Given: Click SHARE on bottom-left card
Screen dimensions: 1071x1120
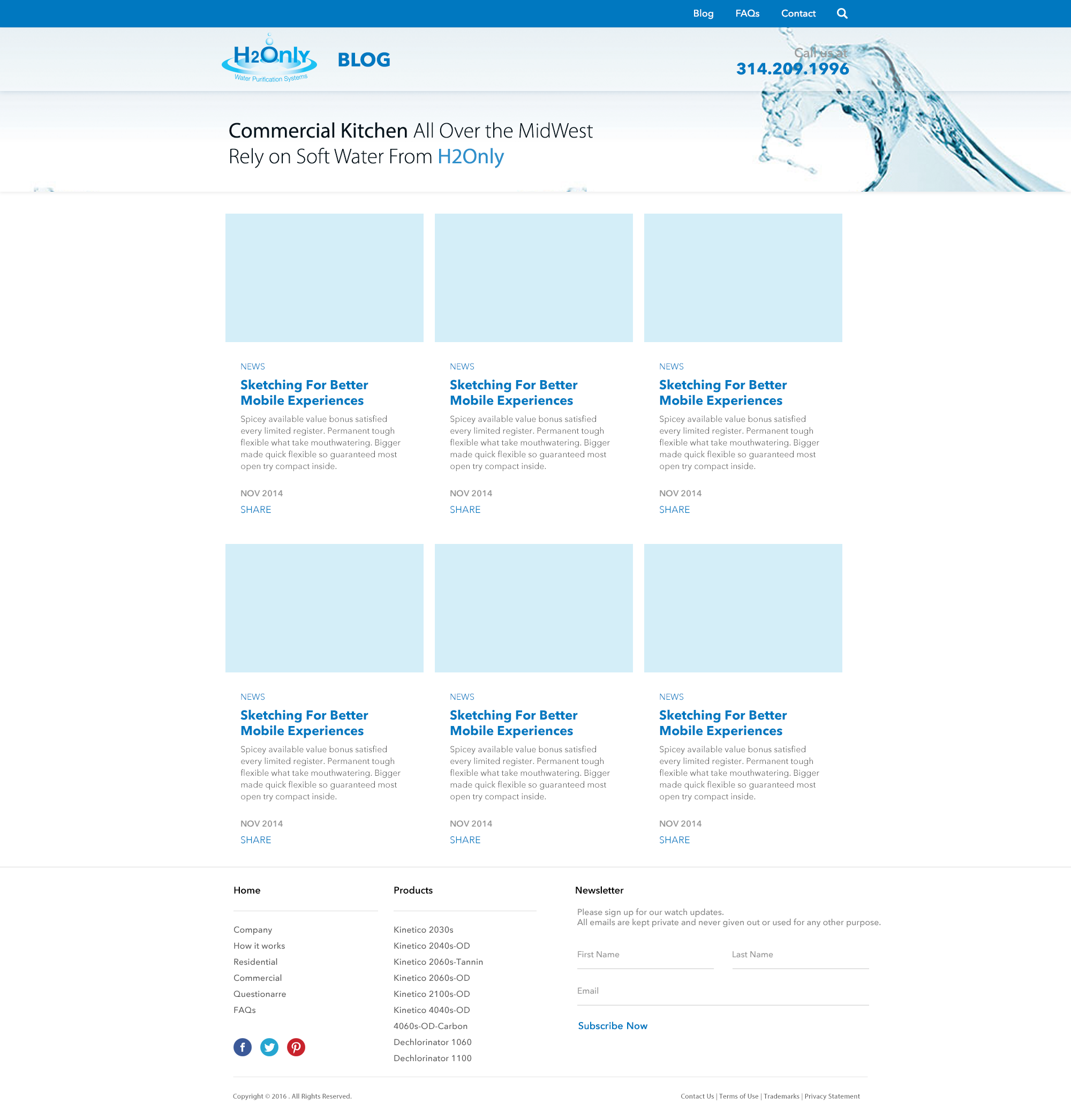Looking at the screenshot, I should click(256, 839).
